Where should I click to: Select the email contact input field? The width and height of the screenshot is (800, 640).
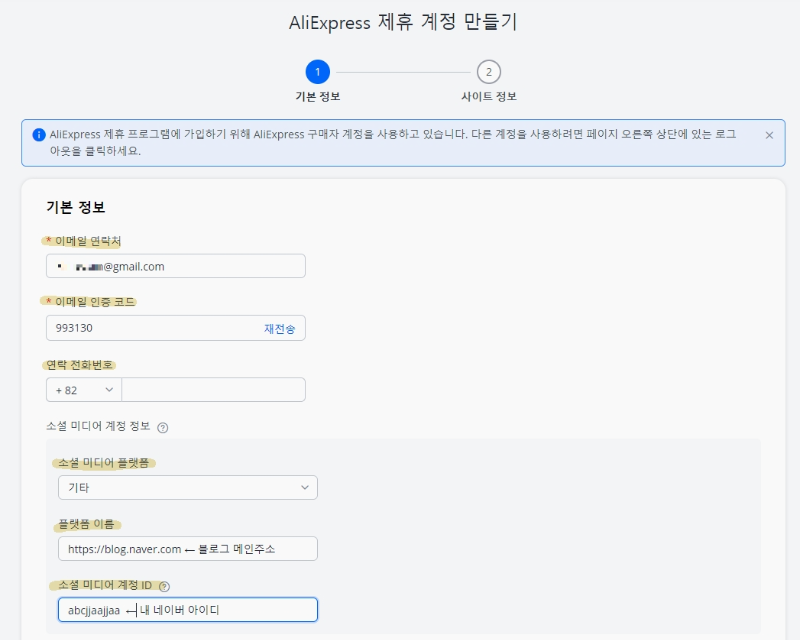175,265
